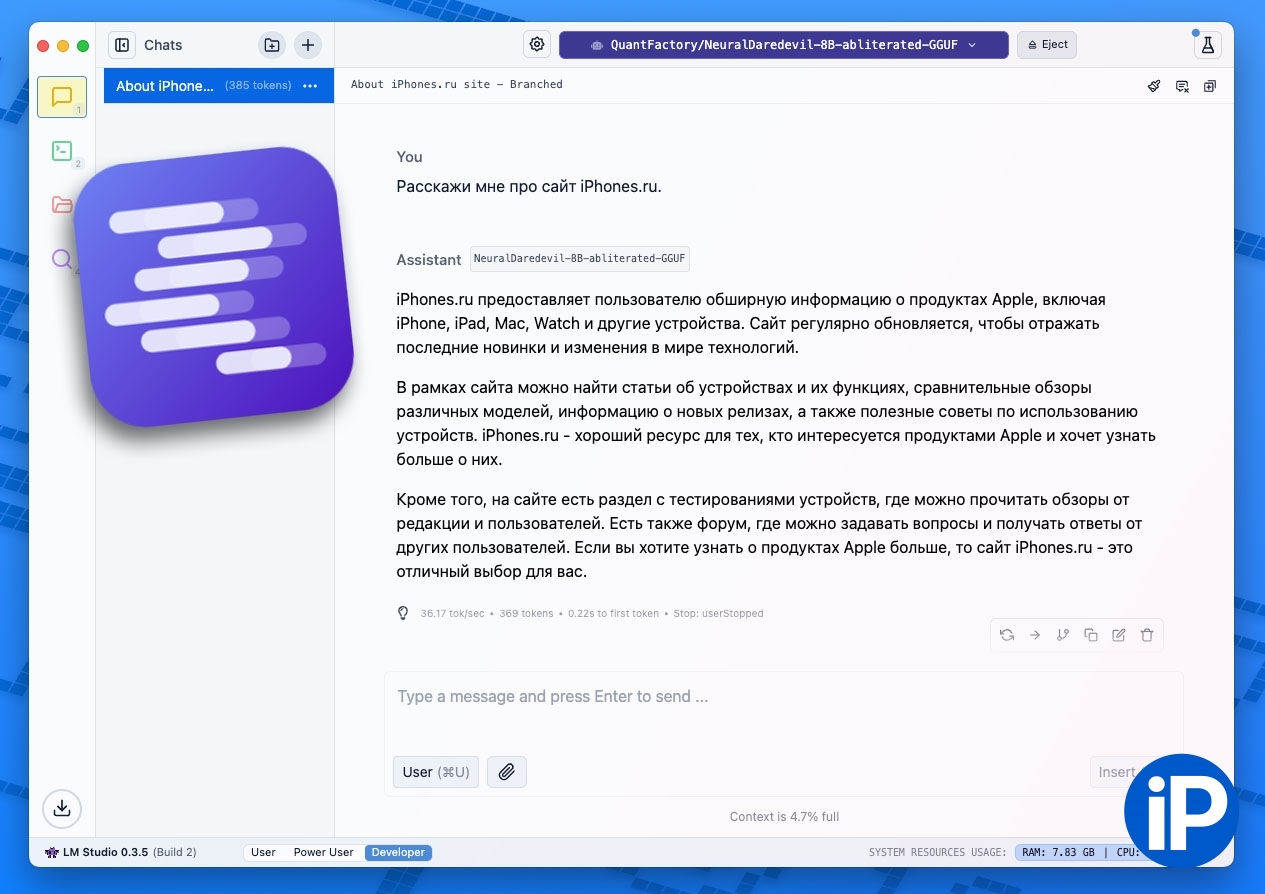
Task: Eject the loaded model
Action: point(1048,45)
